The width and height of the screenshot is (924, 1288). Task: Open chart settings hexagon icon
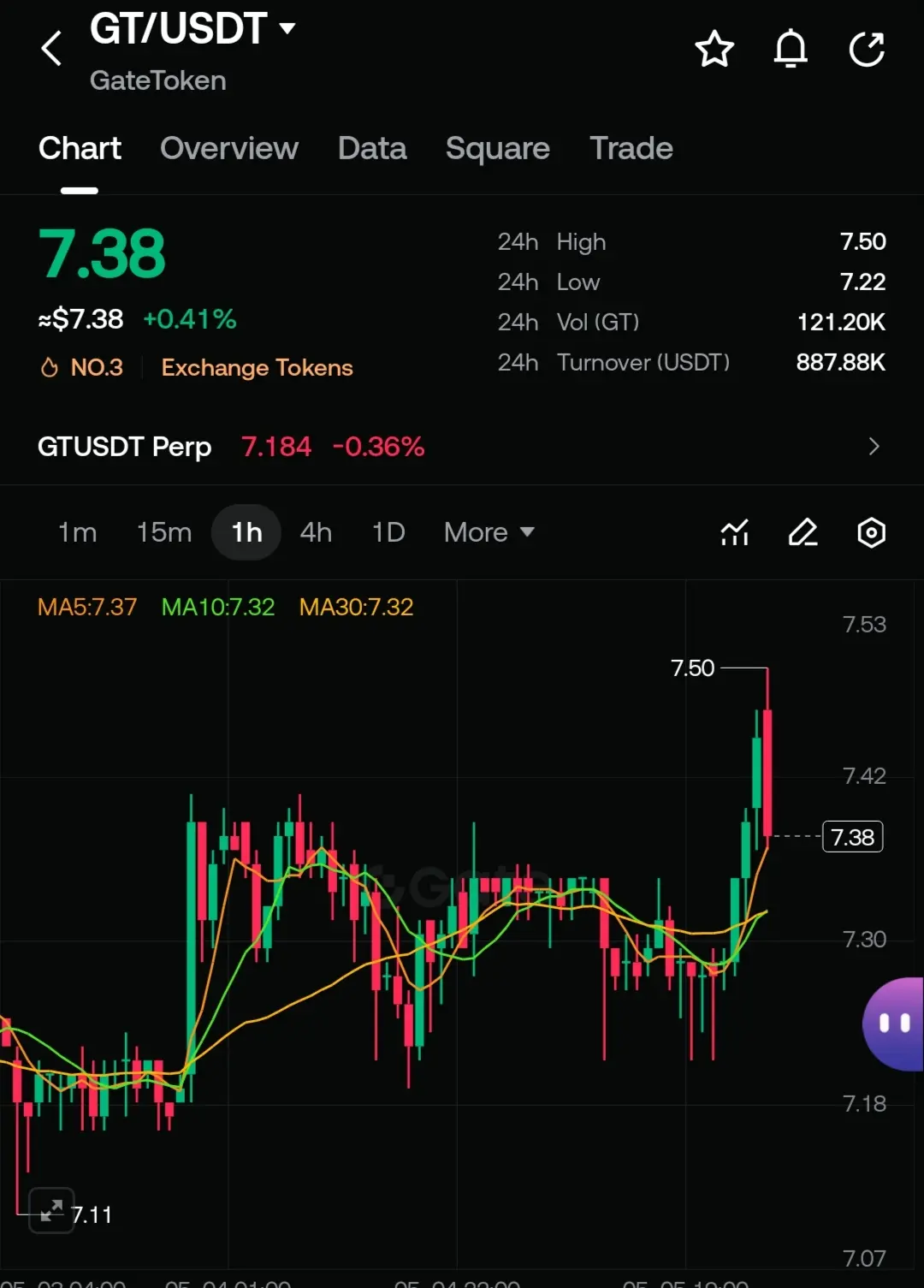pyautogui.click(x=871, y=532)
